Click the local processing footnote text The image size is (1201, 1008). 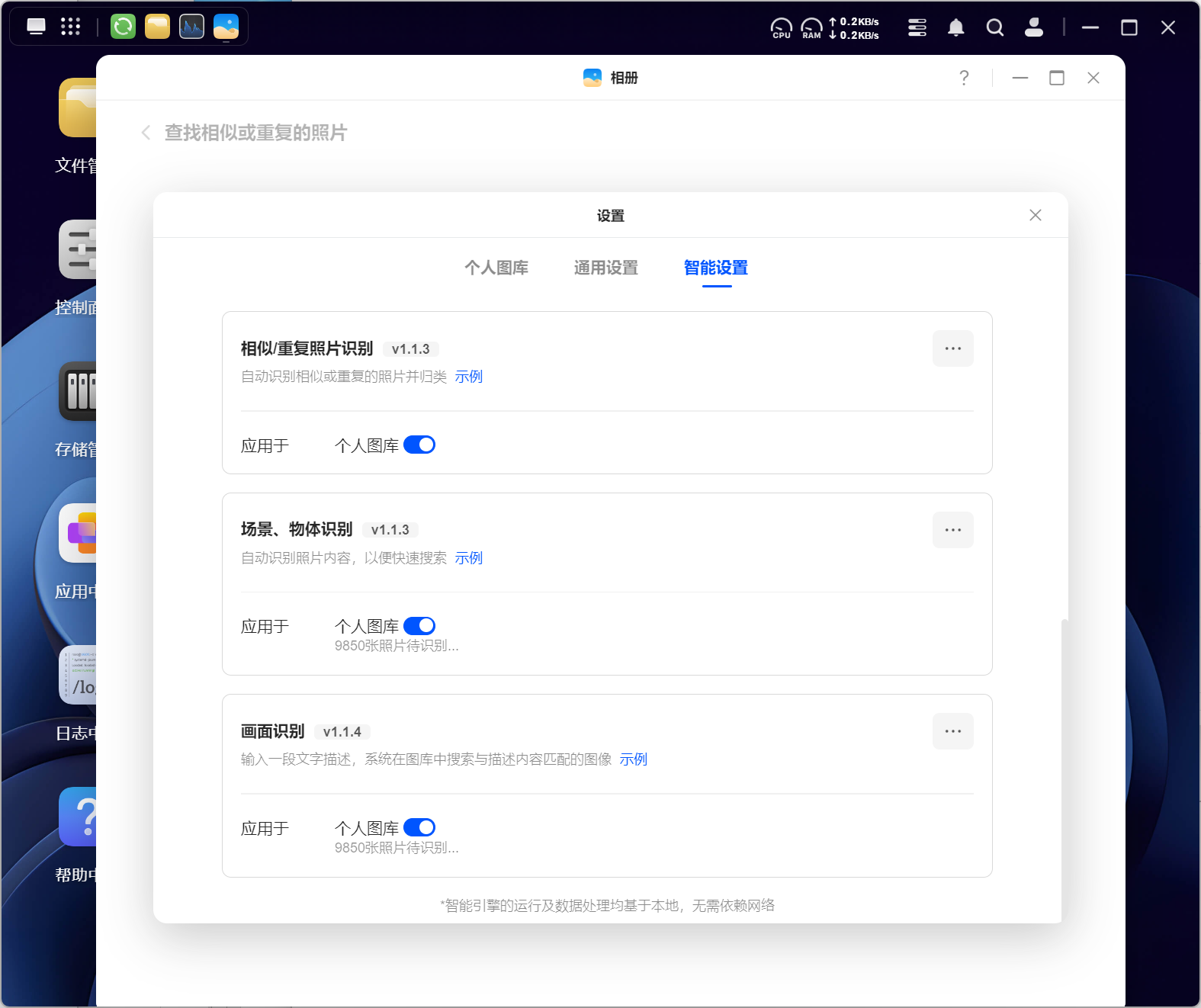[608, 905]
